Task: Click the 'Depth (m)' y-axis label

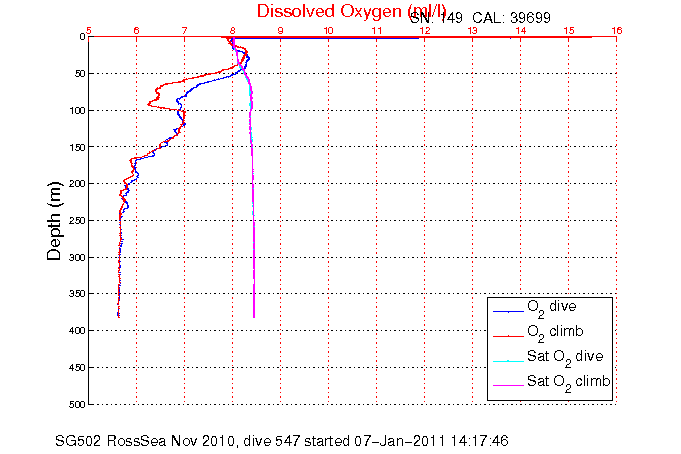Action: coord(55,221)
